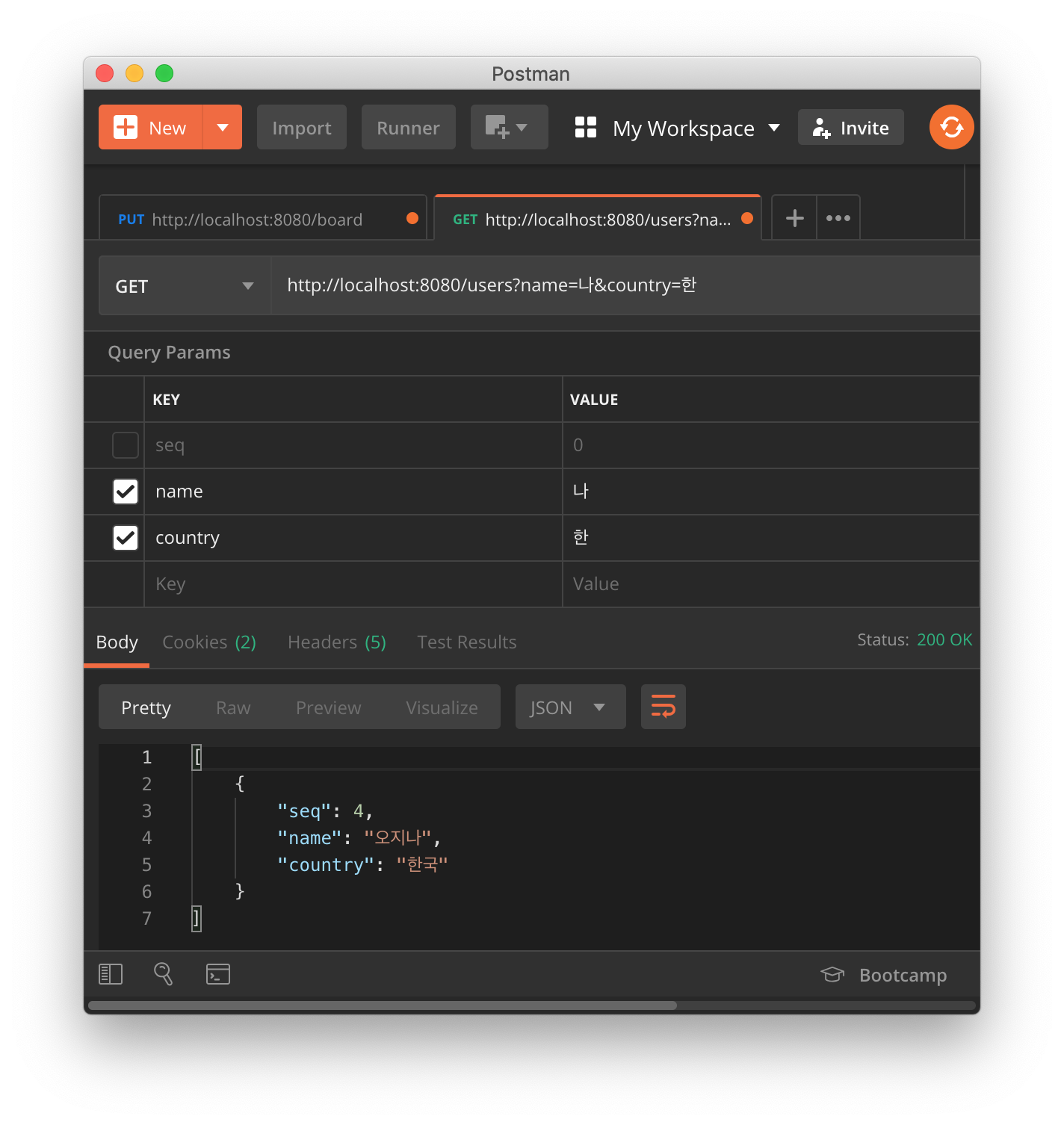Open the tab options three-dots menu
The width and height of the screenshot is (1064, 1125).
coord(838,218)
